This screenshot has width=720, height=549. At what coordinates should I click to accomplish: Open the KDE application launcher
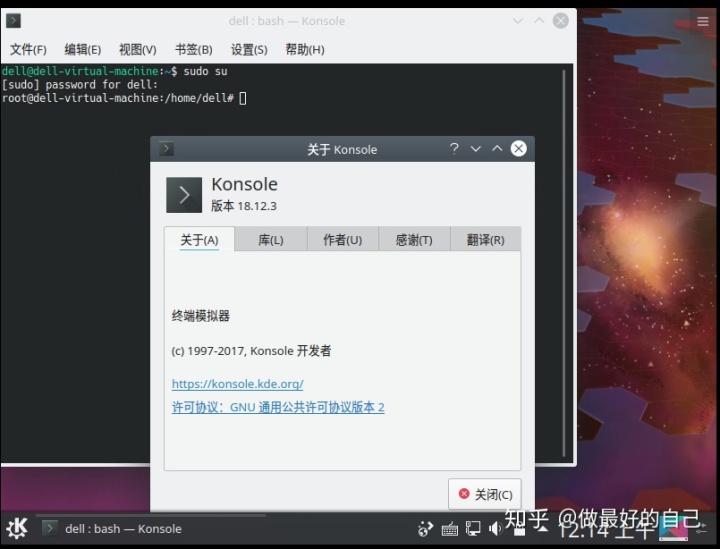click(x=17, y=528)
